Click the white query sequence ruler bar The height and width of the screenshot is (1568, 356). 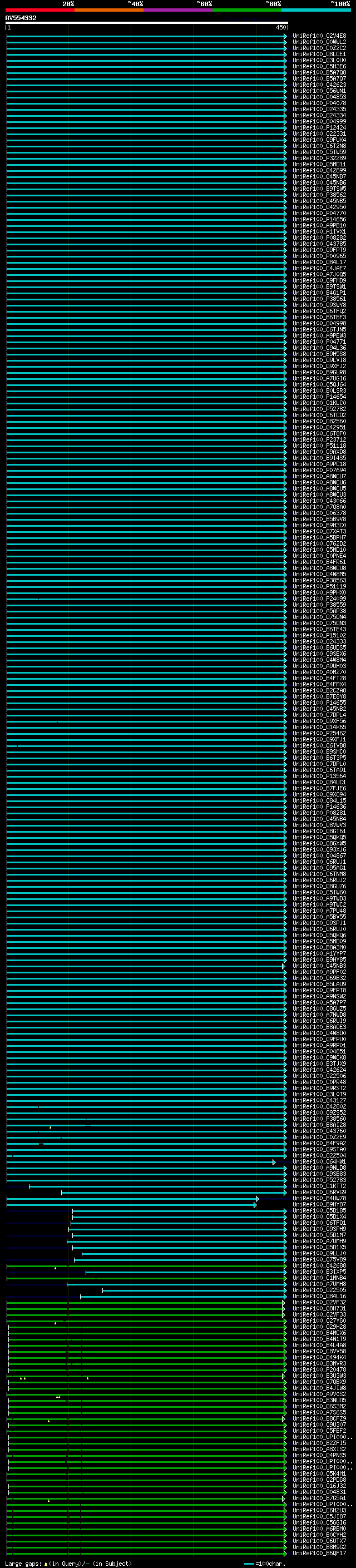(x=147, y=23)
